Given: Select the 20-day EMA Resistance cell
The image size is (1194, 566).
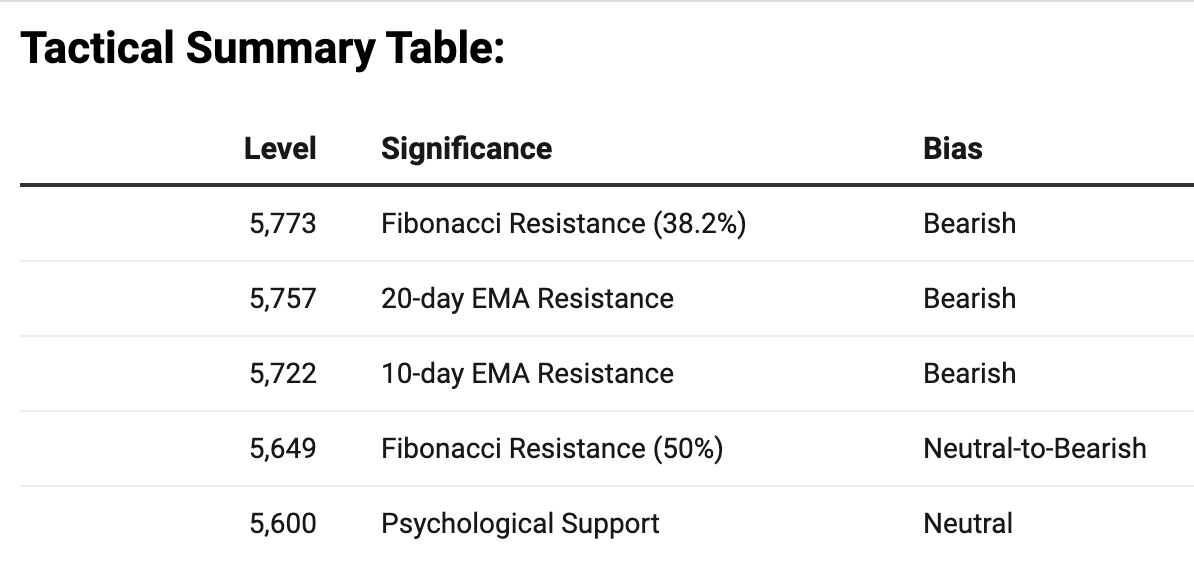Looking at the screenshot, I should pyautogui.click(x=527, y=298).
